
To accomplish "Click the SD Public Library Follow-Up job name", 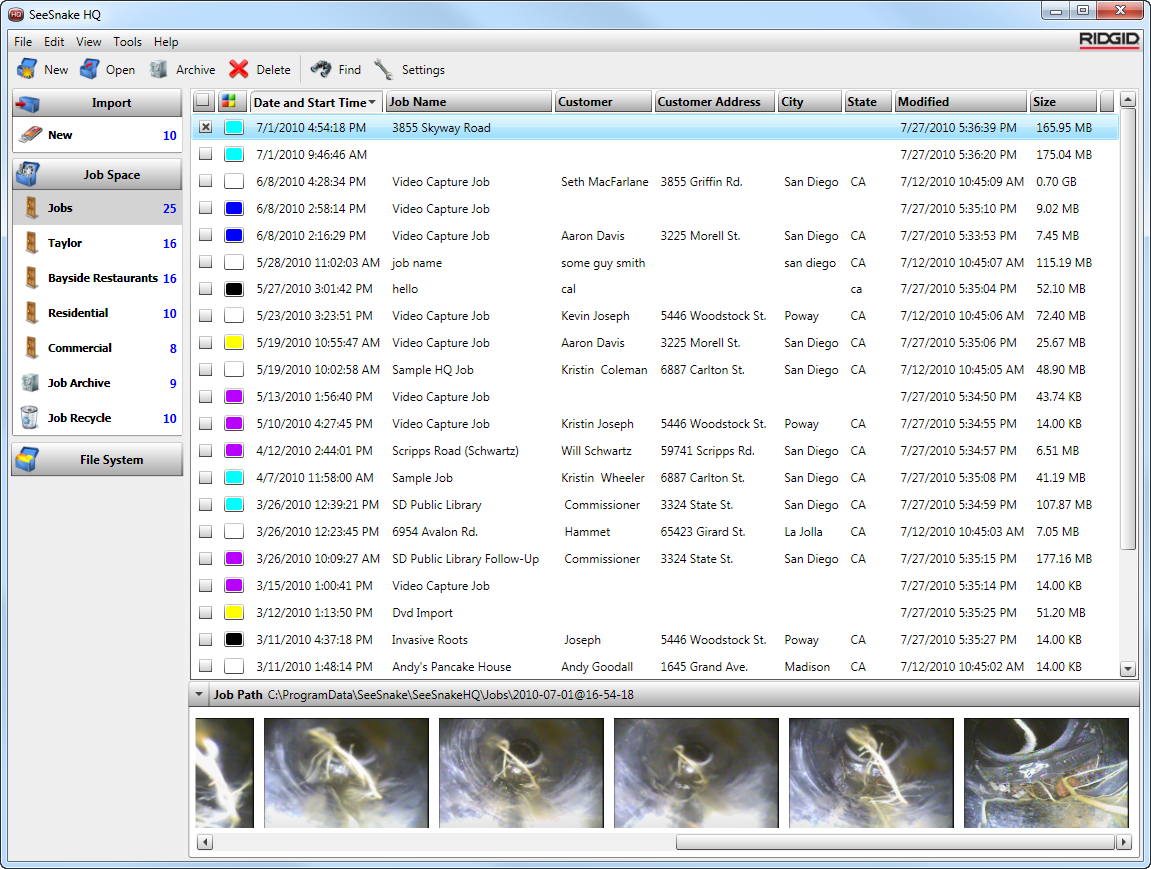I will coord(465,559).
